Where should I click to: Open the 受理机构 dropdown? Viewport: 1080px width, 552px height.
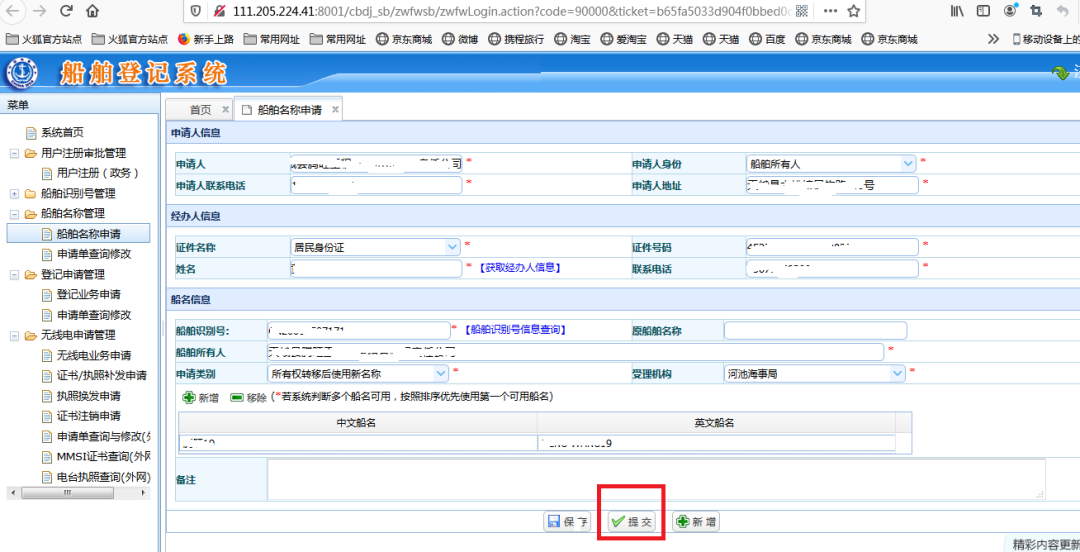pyautogui.click(x=896, y=373)
